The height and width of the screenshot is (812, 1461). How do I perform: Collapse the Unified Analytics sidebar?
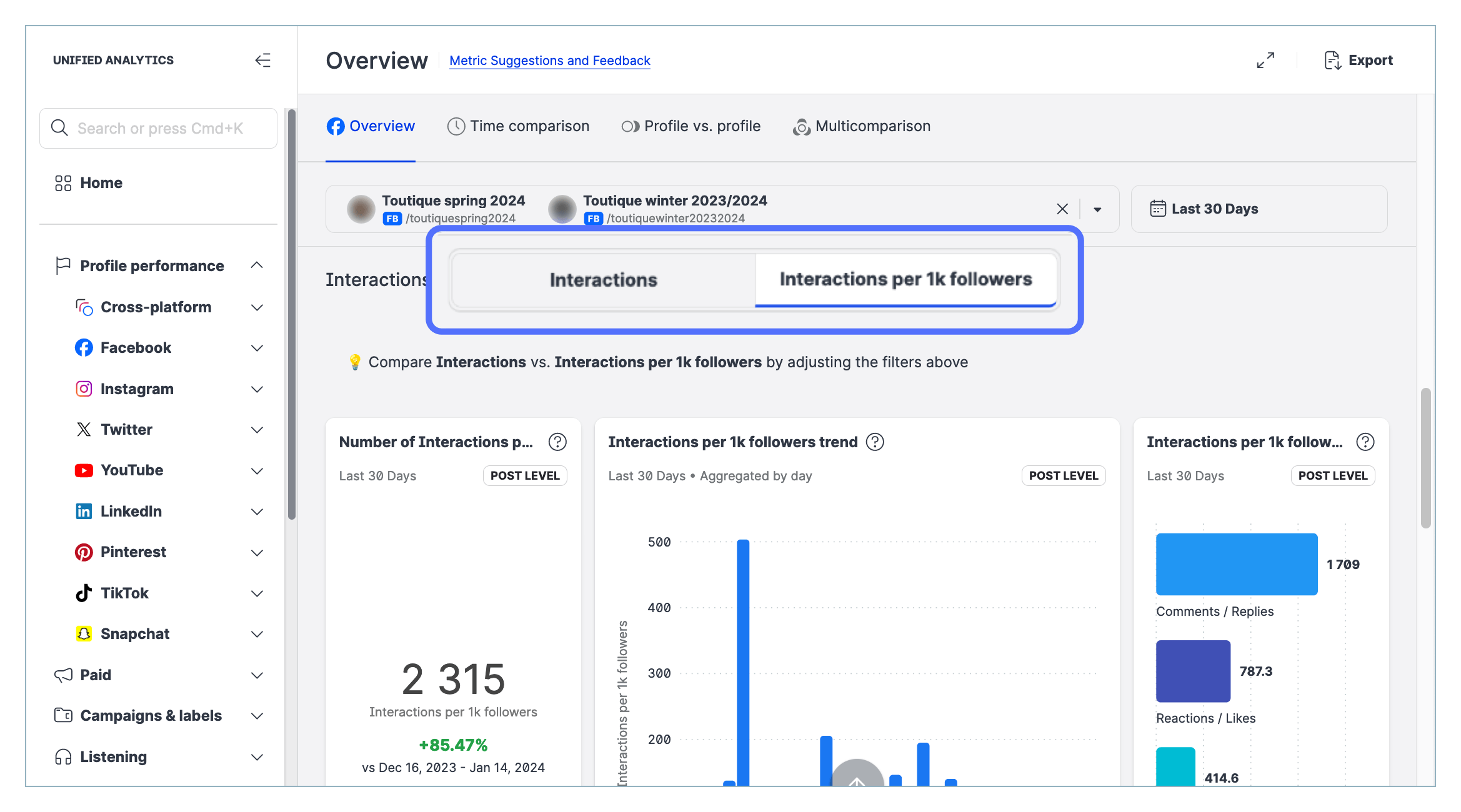[262, 60]
